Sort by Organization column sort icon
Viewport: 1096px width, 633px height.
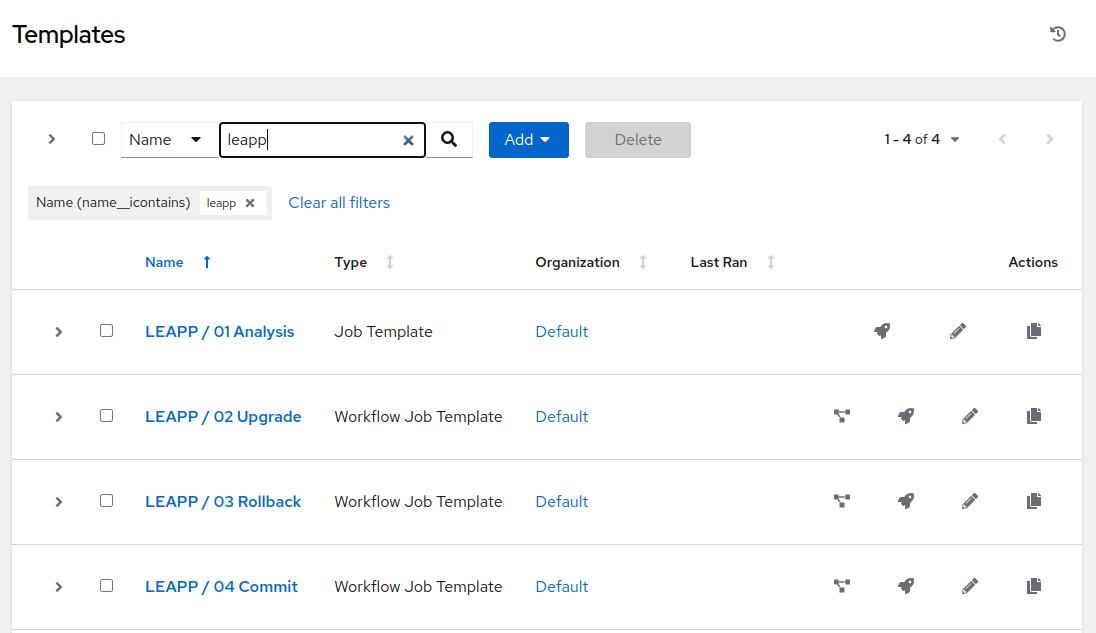(643, 262)
